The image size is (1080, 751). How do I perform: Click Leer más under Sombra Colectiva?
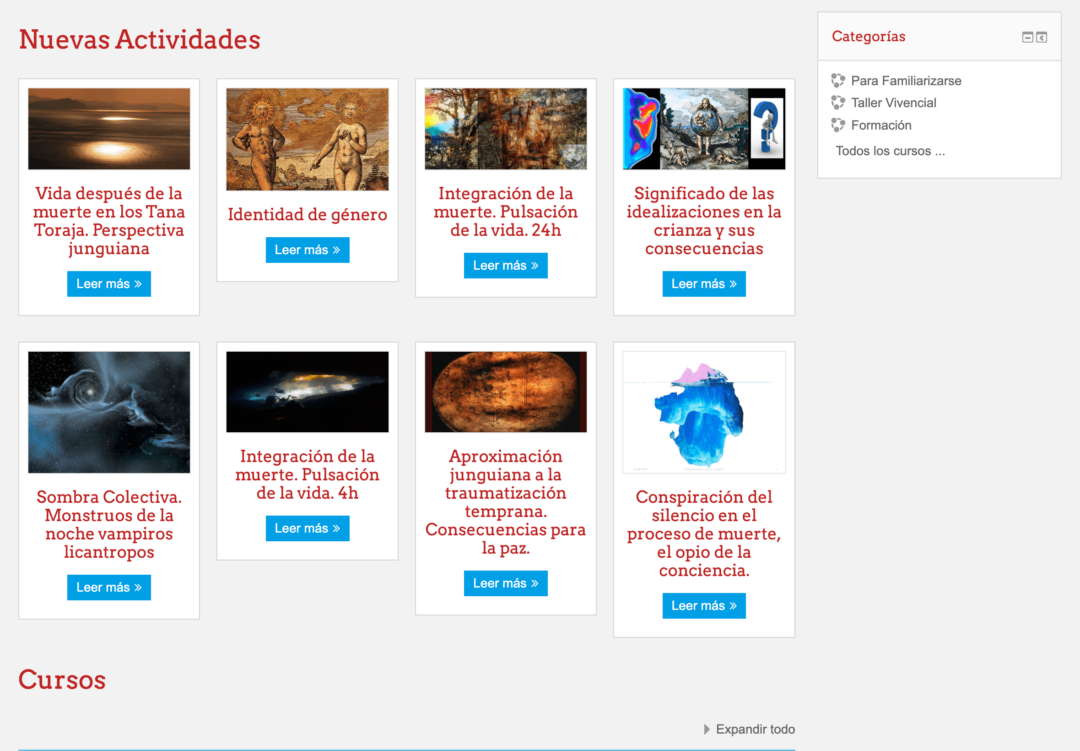pyautogui.click(x=109, y=588)
